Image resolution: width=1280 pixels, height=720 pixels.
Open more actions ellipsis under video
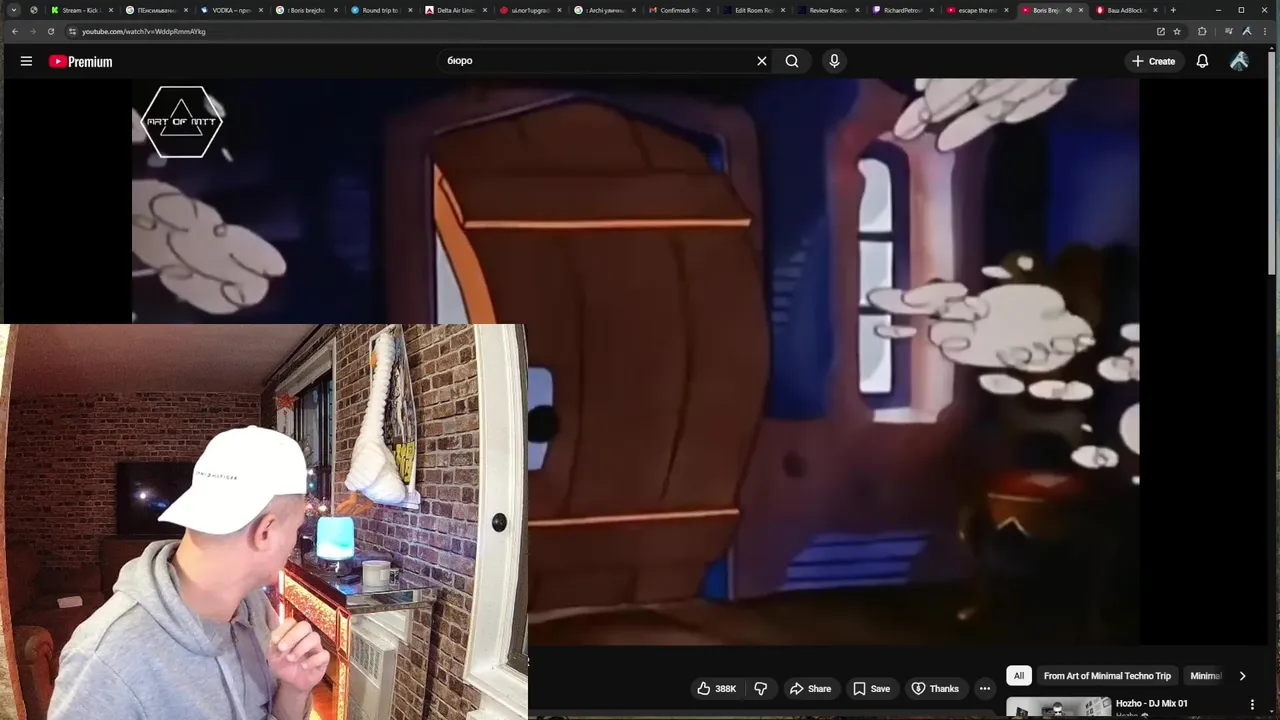(x=984, y=688)
